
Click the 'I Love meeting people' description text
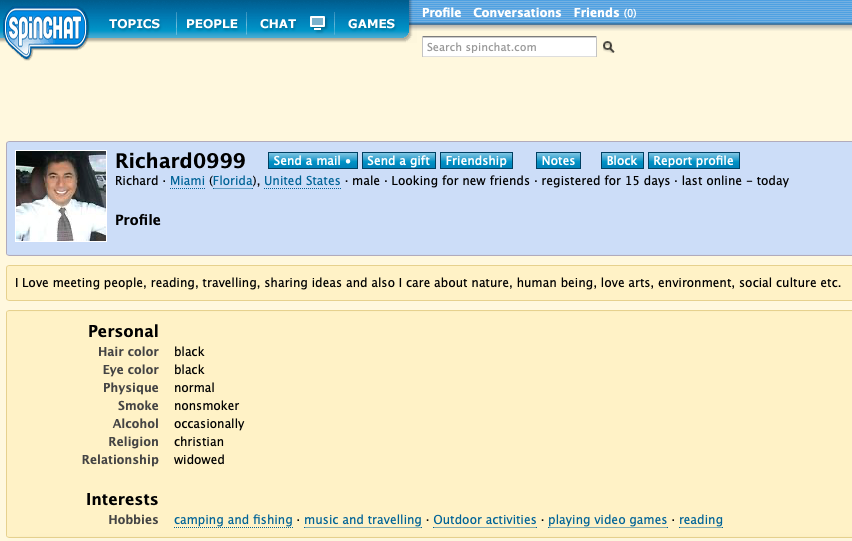428,283
